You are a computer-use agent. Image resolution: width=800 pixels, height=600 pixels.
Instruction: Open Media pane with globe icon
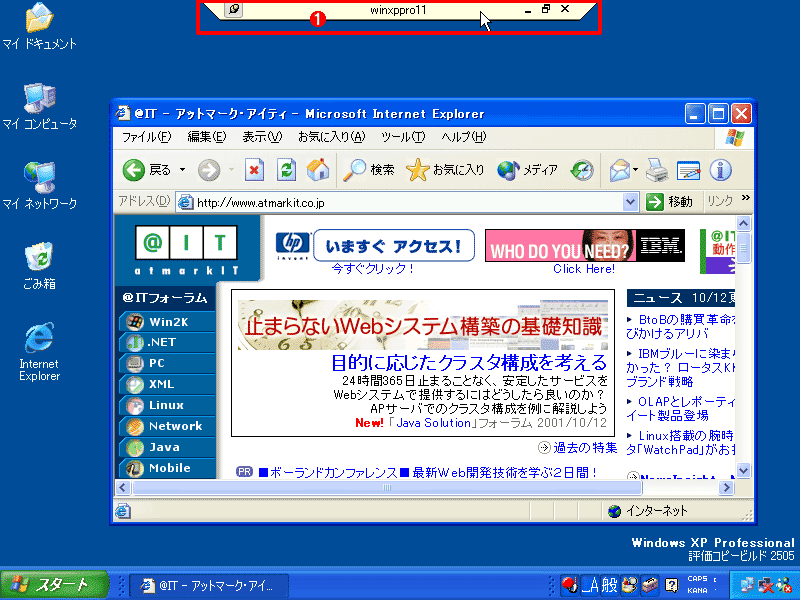tap(508, 170)
